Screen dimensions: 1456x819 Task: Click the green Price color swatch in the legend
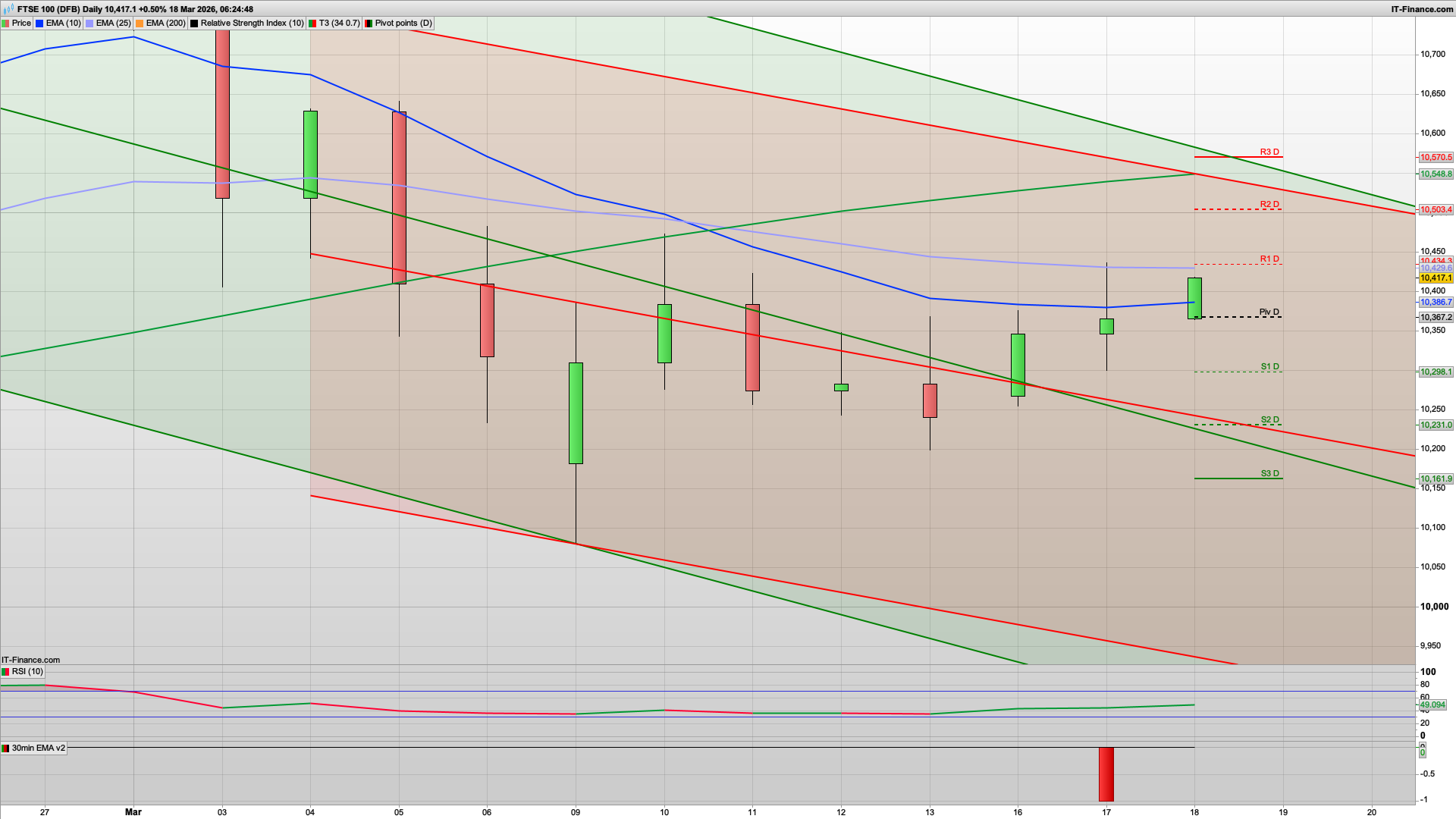(x=6, y=23)
